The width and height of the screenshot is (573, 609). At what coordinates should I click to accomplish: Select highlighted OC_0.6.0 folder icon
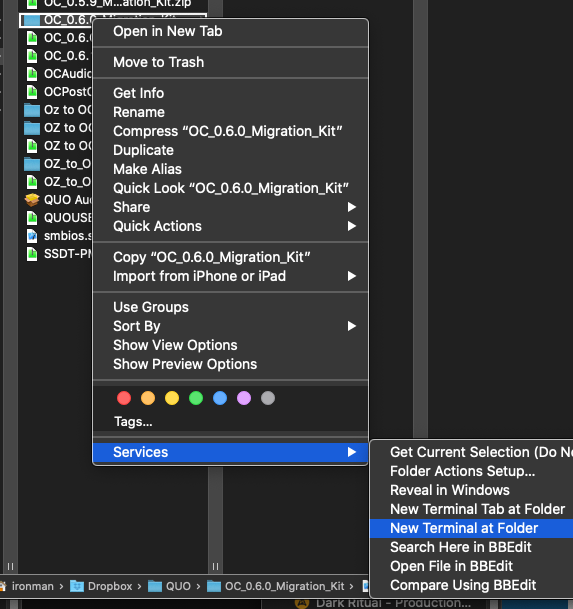pos(32,20)
